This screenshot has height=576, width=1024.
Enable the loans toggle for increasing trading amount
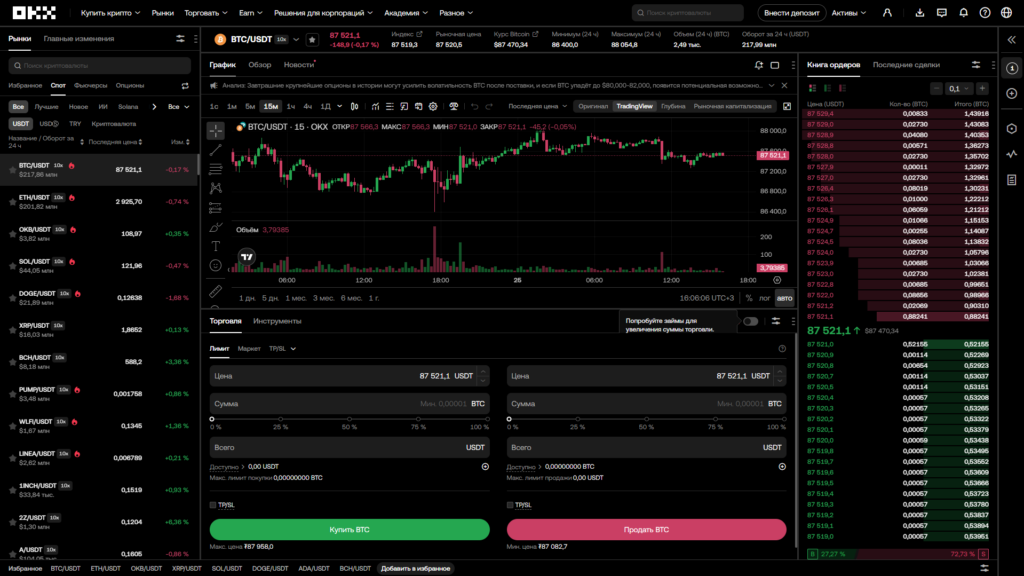(750, 321)
